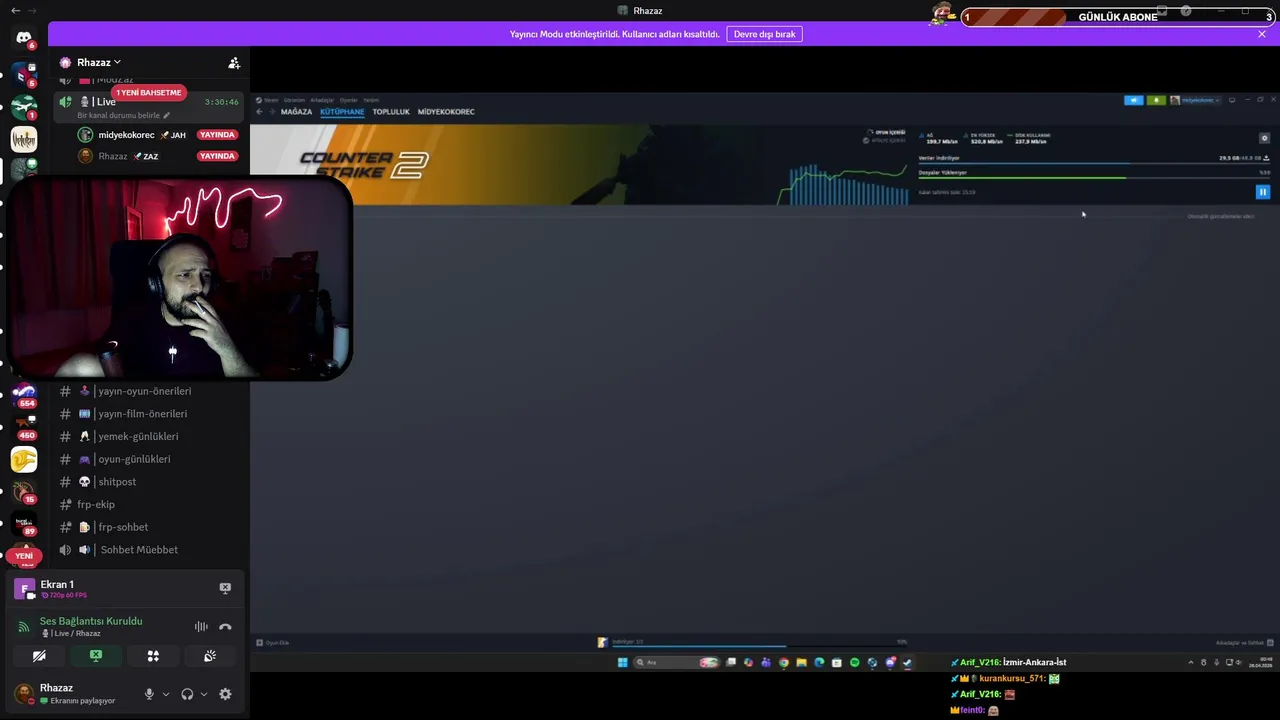The height and width of the screenshot is (720, 1280).
Task: Invite people icon beside Rhazaz header
Action: tap(234, 62)
